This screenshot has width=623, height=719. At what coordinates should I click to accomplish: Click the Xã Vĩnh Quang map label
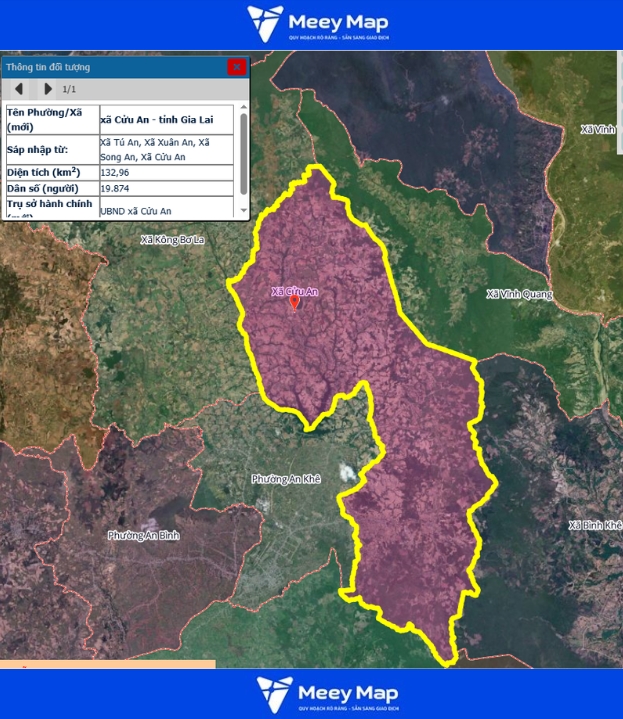click(519, 294)
